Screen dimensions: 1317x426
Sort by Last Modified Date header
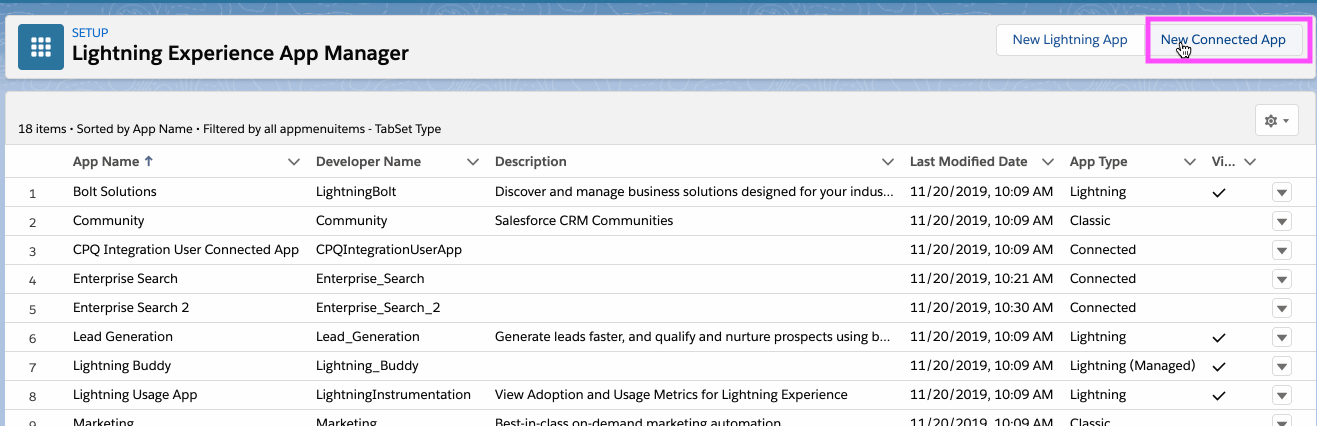968,162
